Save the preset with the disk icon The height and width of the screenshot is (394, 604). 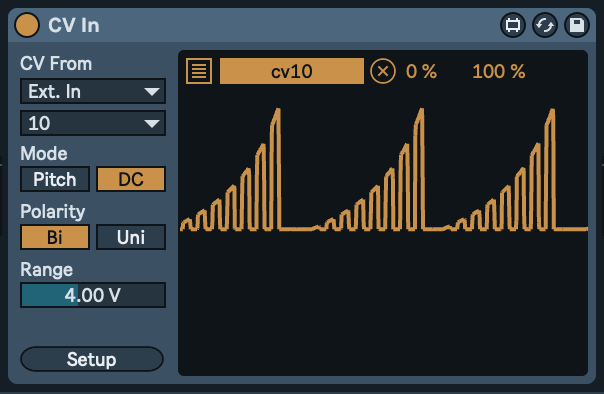tap(577, 25)
